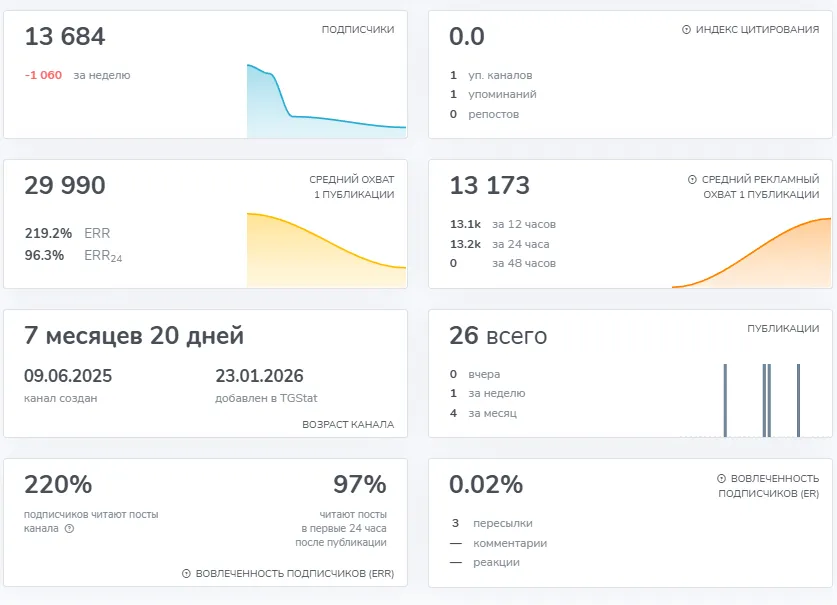Open the blue subscribers trend chart

(x=326, y=100)
